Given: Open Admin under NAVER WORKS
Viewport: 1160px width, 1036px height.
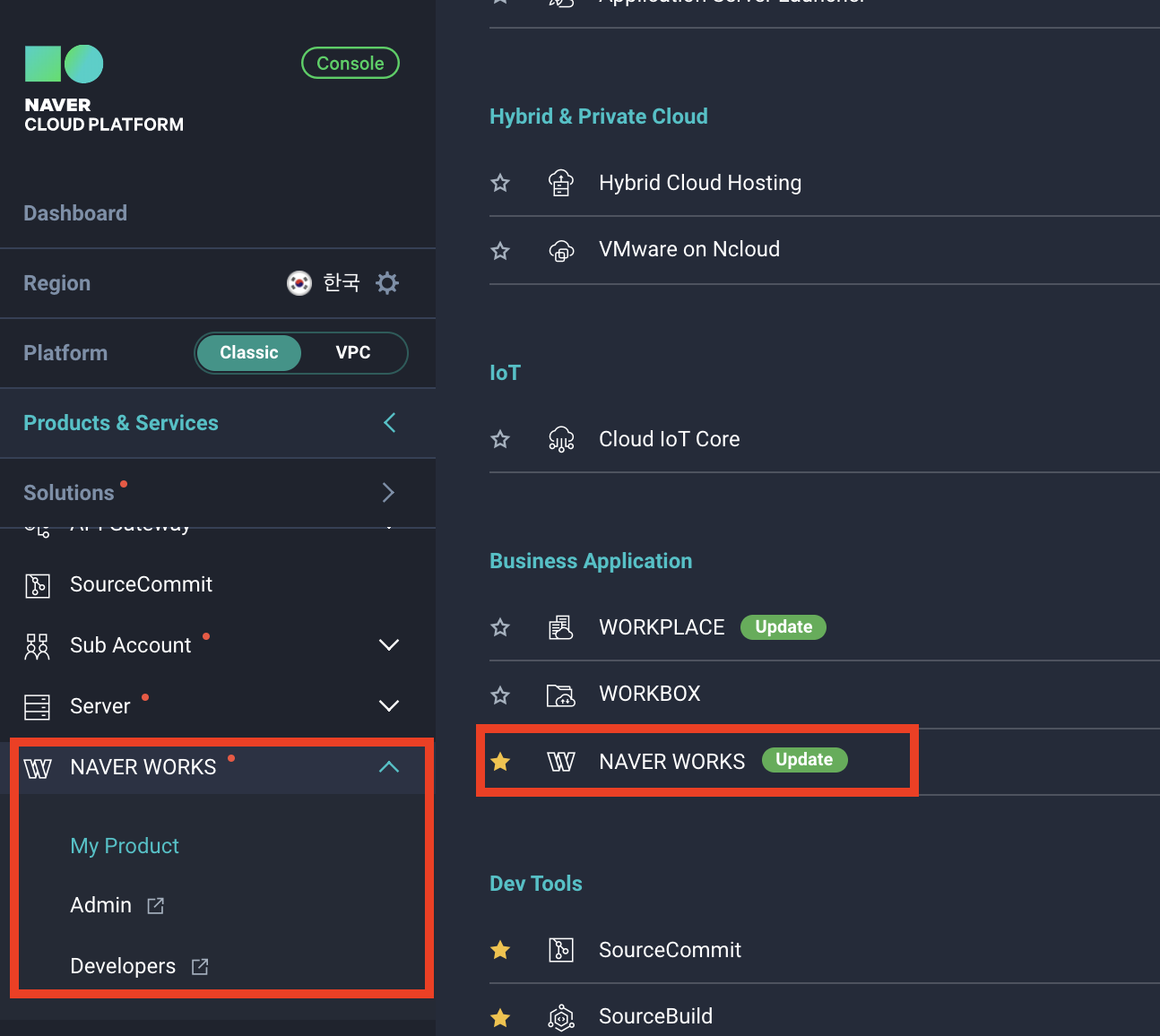Looking at the screenshot, I should click(x=101, y=905).
